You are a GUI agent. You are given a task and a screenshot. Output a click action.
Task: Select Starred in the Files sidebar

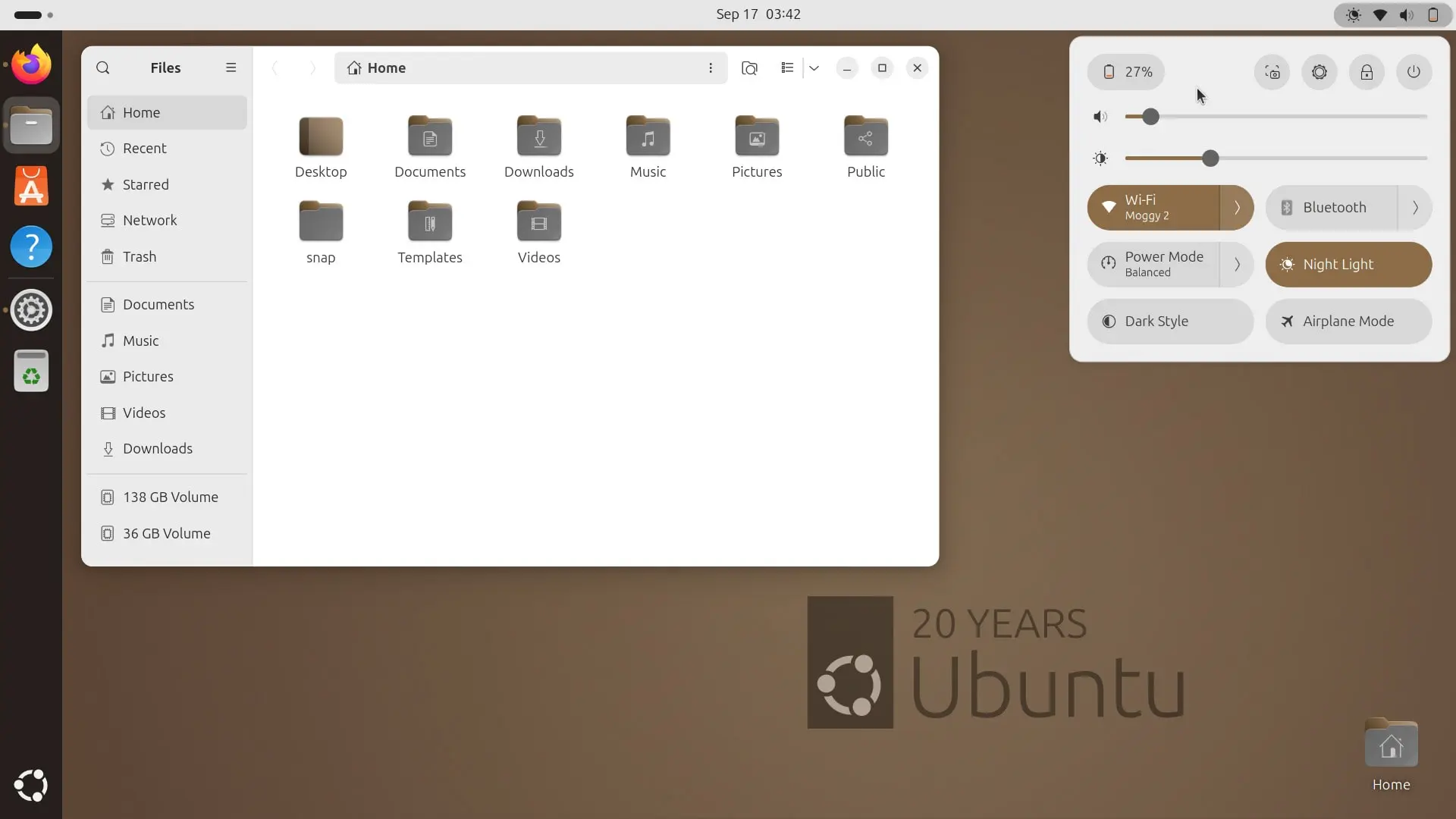pos(167,185)
